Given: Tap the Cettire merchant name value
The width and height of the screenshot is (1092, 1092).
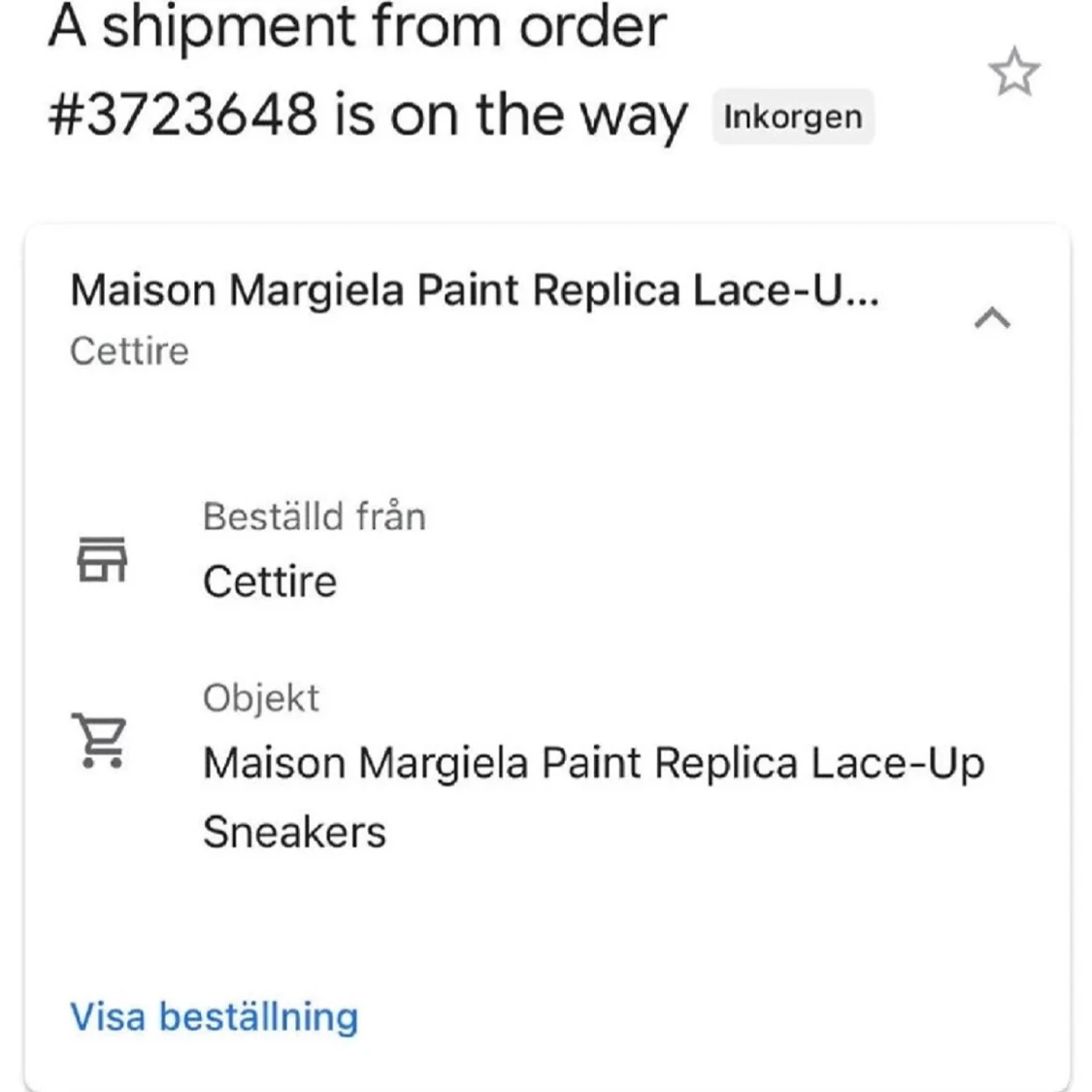Looking at the screenshot, I should click(270, 580).
